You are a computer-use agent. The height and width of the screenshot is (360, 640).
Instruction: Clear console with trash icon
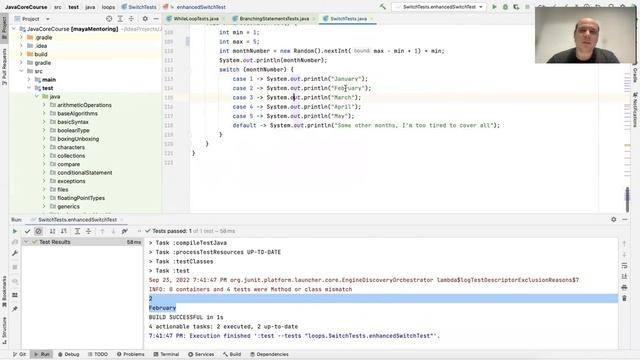click(624, 298)
